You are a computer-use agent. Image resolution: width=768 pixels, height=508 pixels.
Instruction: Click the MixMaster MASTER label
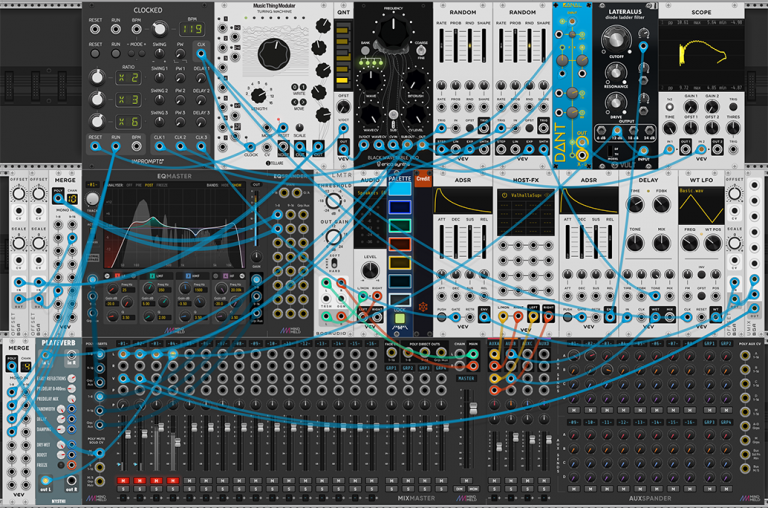tap(466, 378)
